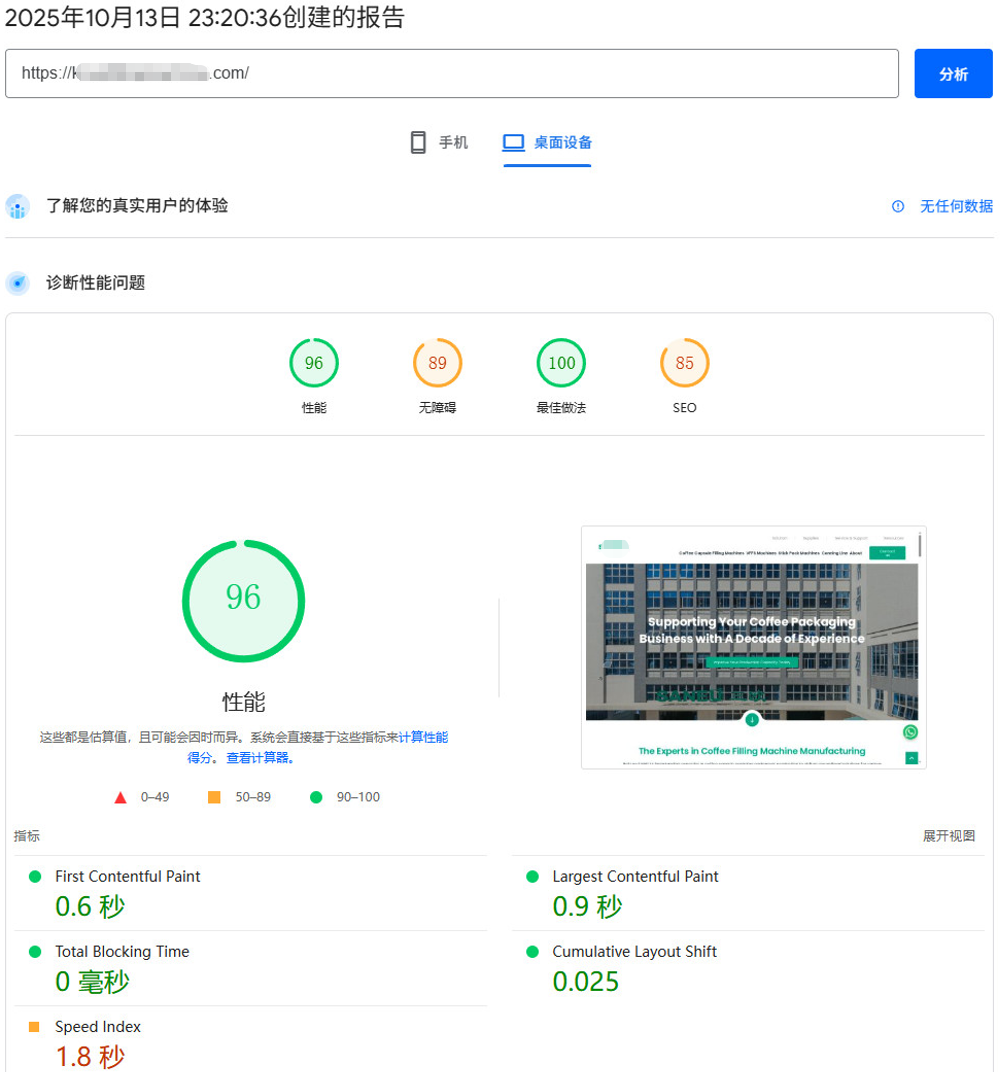Click the real user experience icon
The image size is (1000, 1072).
17,206
